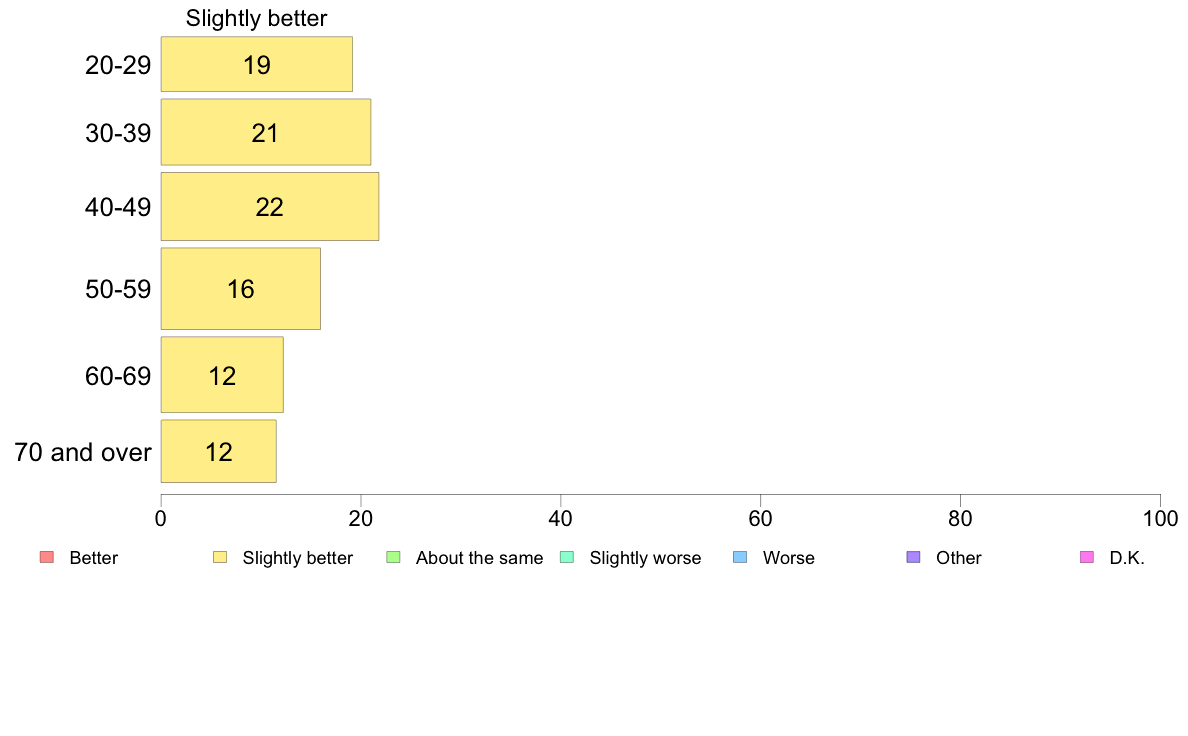1188x736 pixels.
Task: Select the 30-39 bar showing 21
Action: point(266,132)
